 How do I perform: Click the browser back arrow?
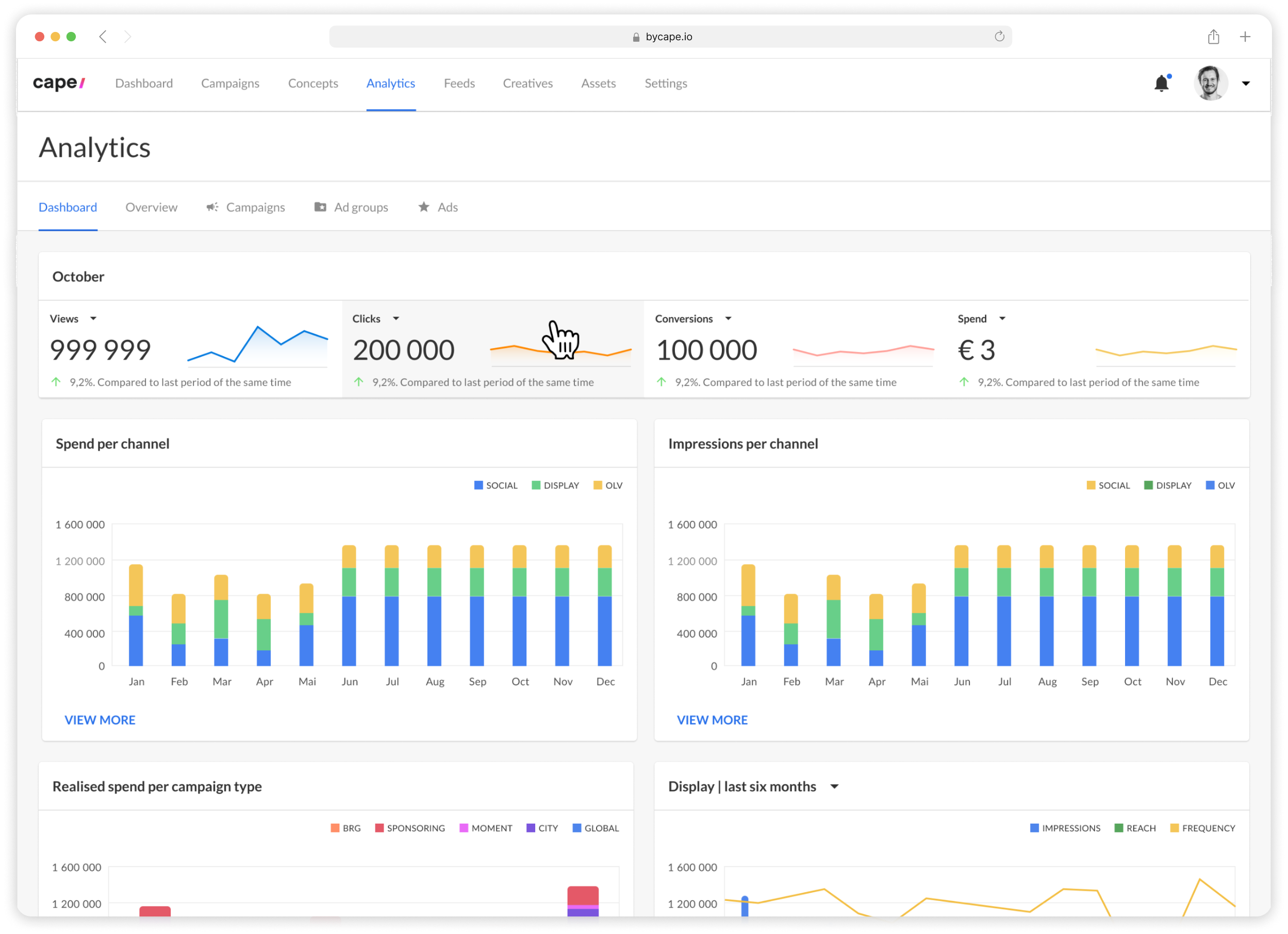[103, 37]
